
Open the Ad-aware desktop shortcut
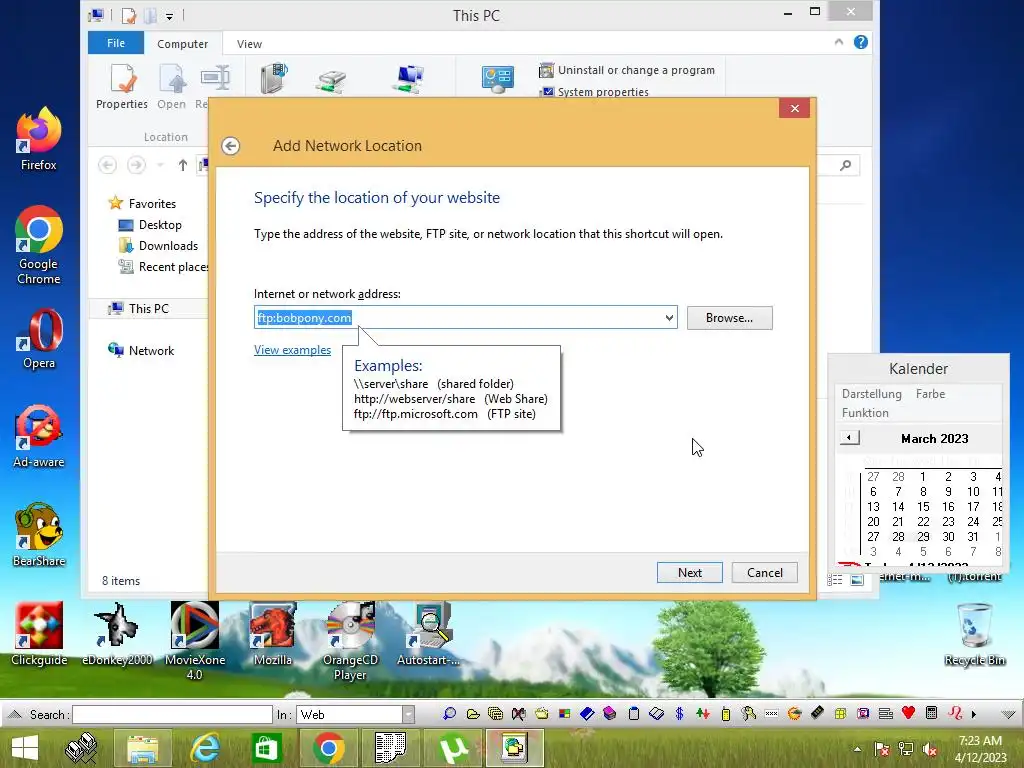pos(39,437)
